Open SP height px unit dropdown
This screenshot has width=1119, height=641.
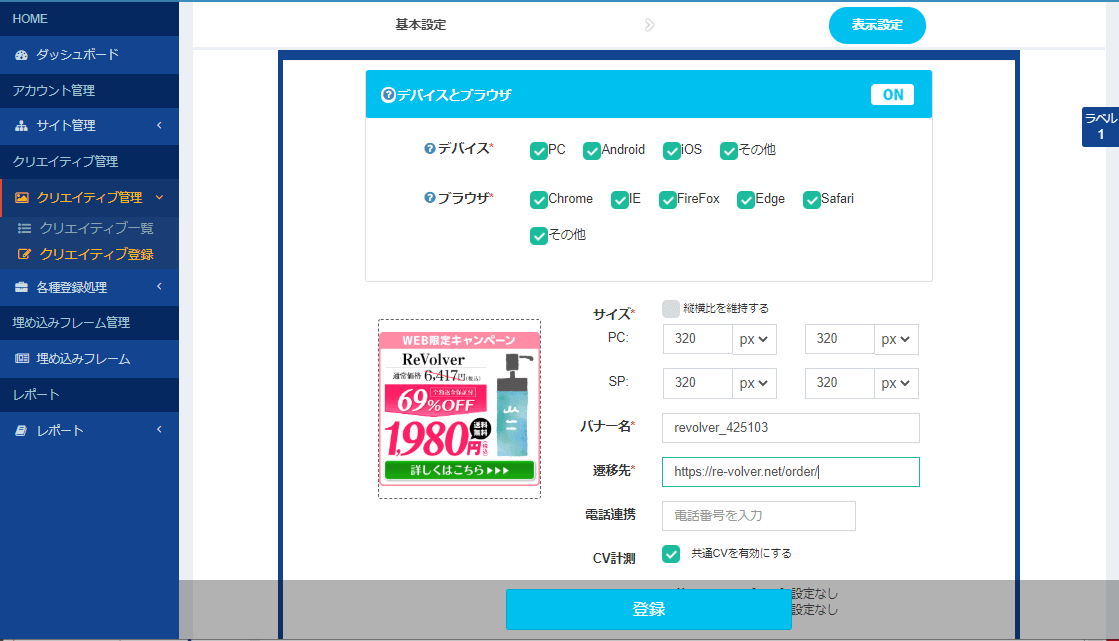pyautogui.click(x=896, y=383)
